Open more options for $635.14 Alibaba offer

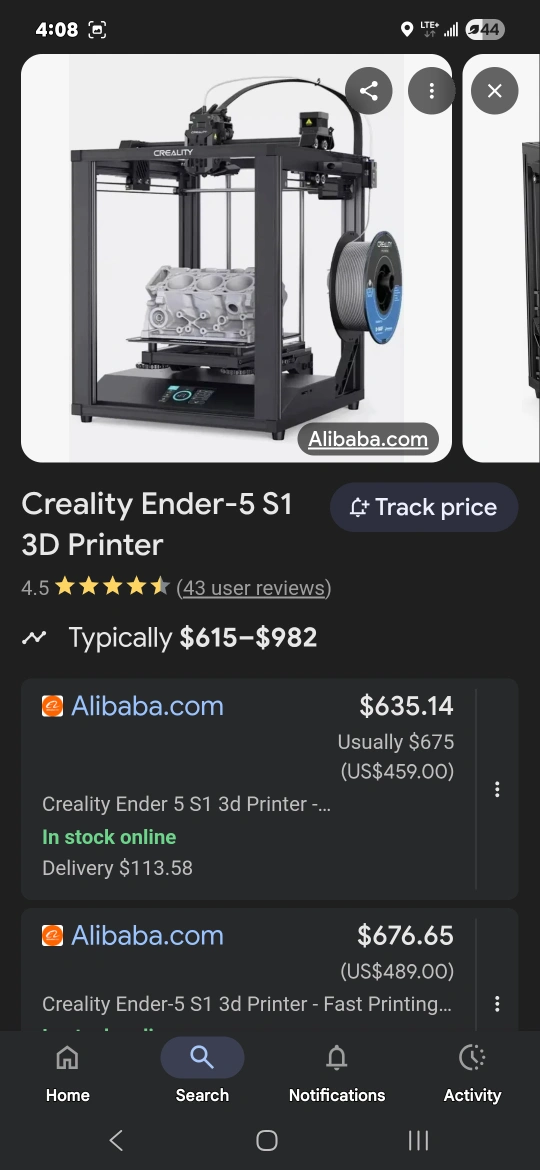tap(497, 789)
